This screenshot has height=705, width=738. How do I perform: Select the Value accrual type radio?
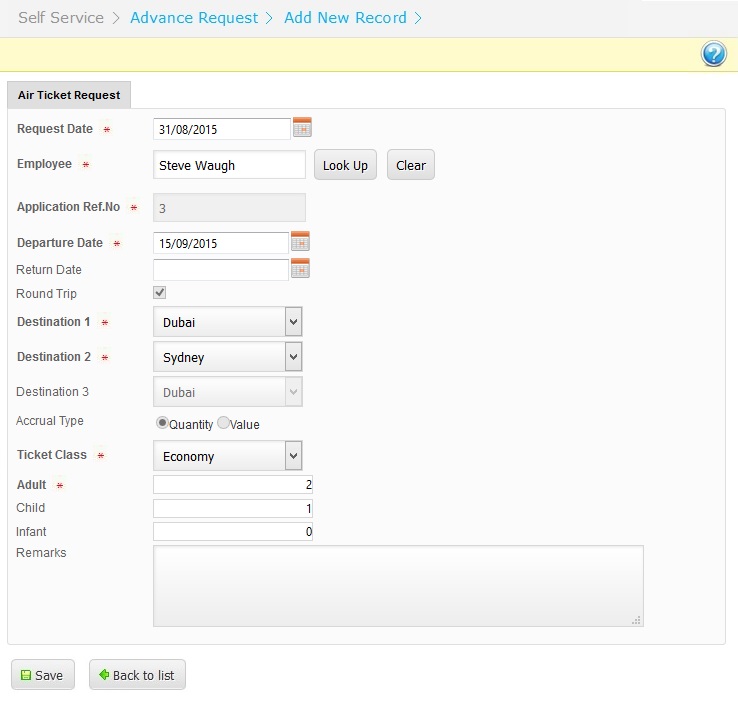point(223,423)
